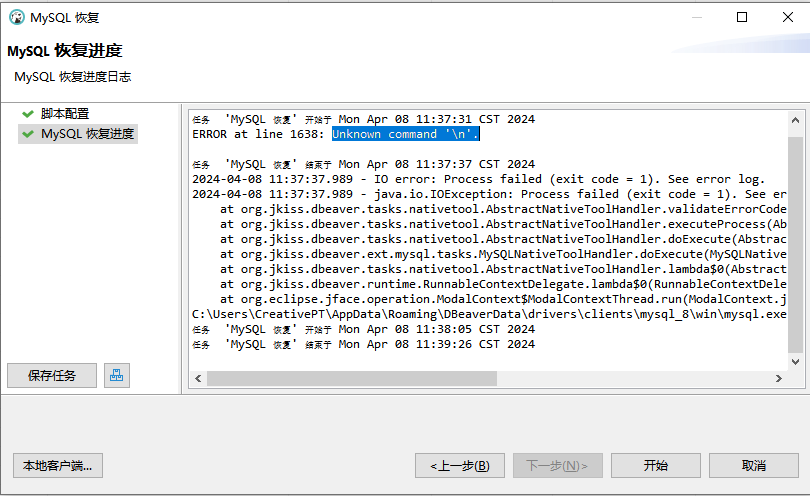Click the "MySQL 恢复进度日志" subtitle
810x496 pixels.
(73, 77)
